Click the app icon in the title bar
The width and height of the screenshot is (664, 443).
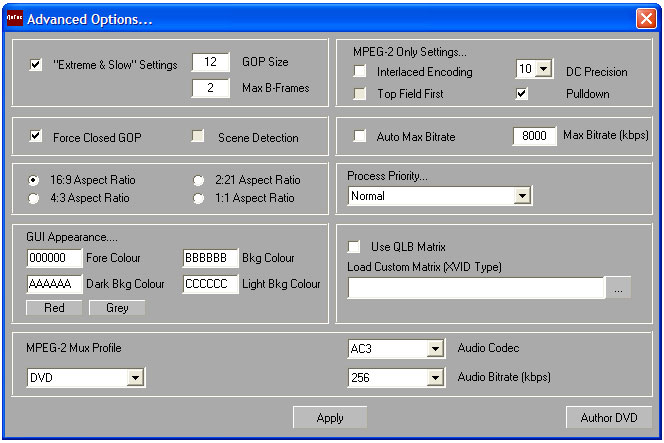pos(14,18)
